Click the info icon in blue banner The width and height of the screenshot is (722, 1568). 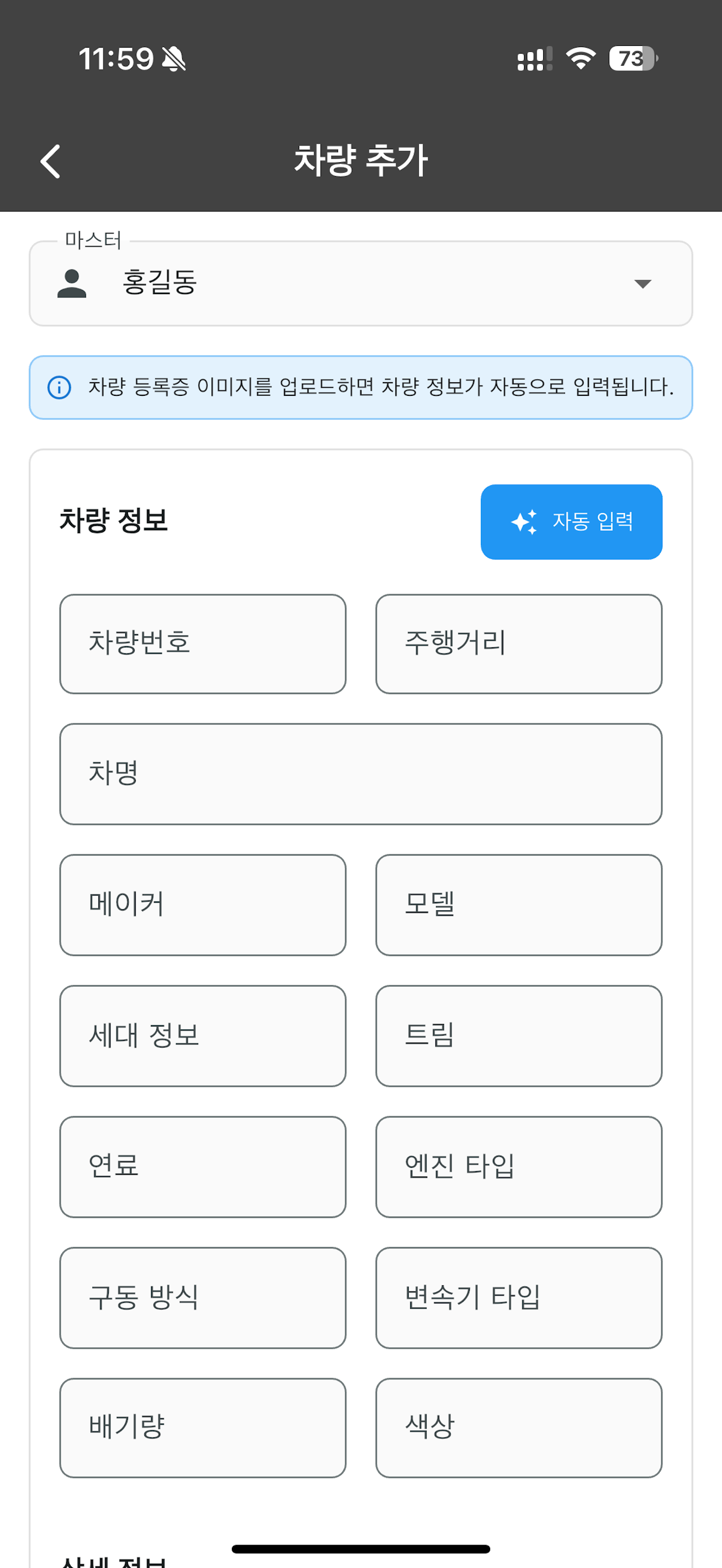click(59, 387)
